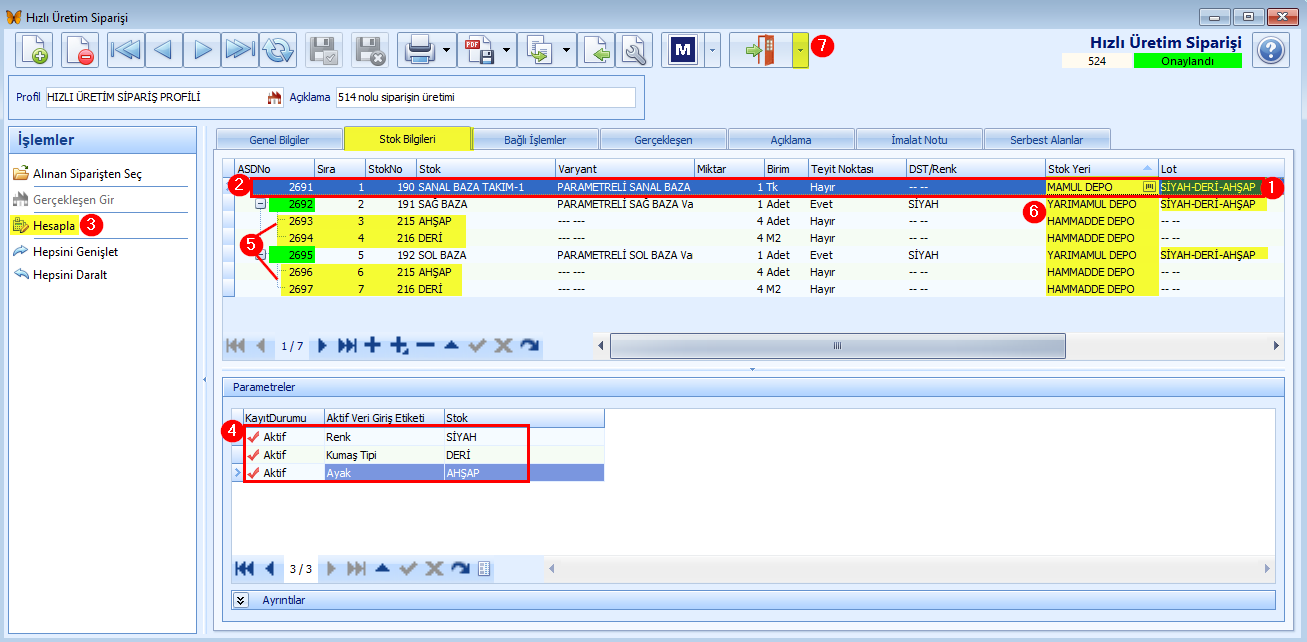Remove the row with the stock grid minus icon
The image size is (1307, 642).
425,345
